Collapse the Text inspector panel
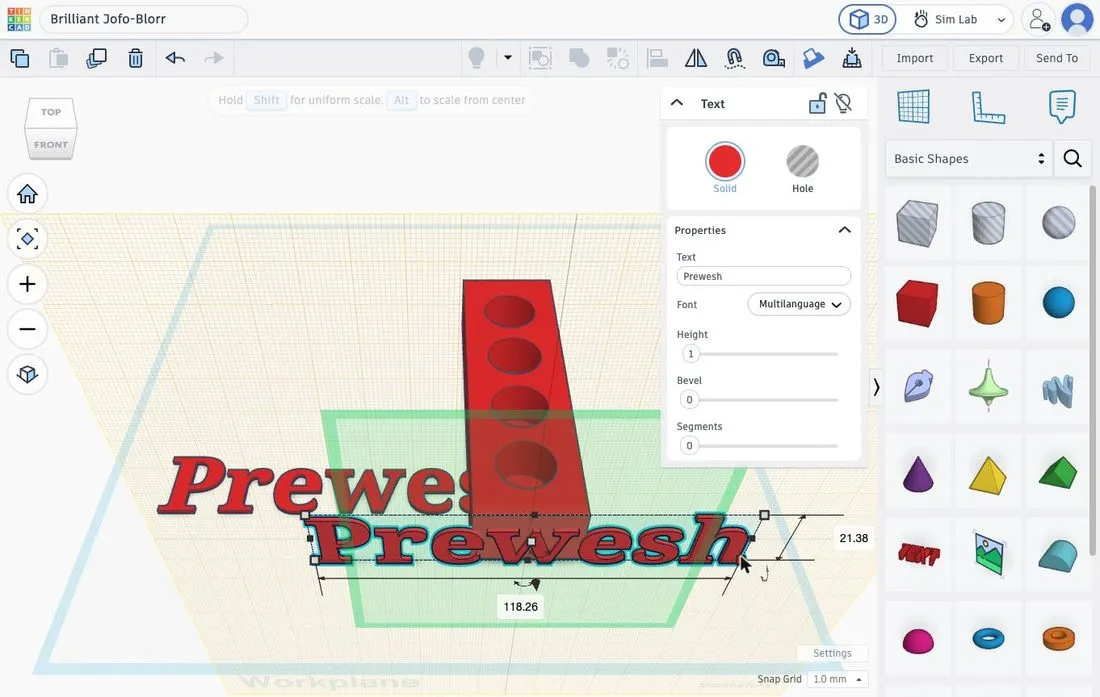 [677, 103]
